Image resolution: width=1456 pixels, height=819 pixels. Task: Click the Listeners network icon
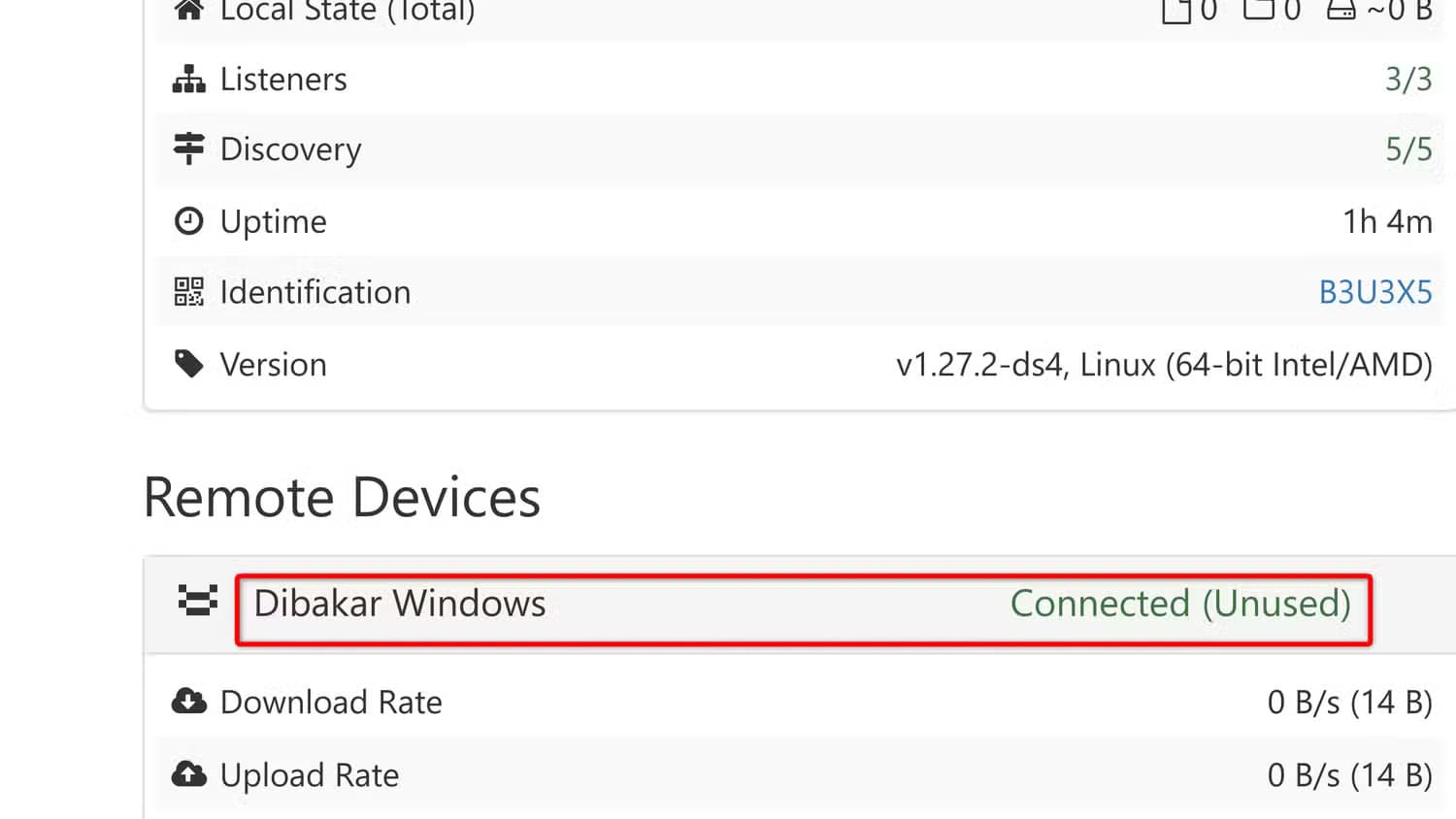point(188,80)
